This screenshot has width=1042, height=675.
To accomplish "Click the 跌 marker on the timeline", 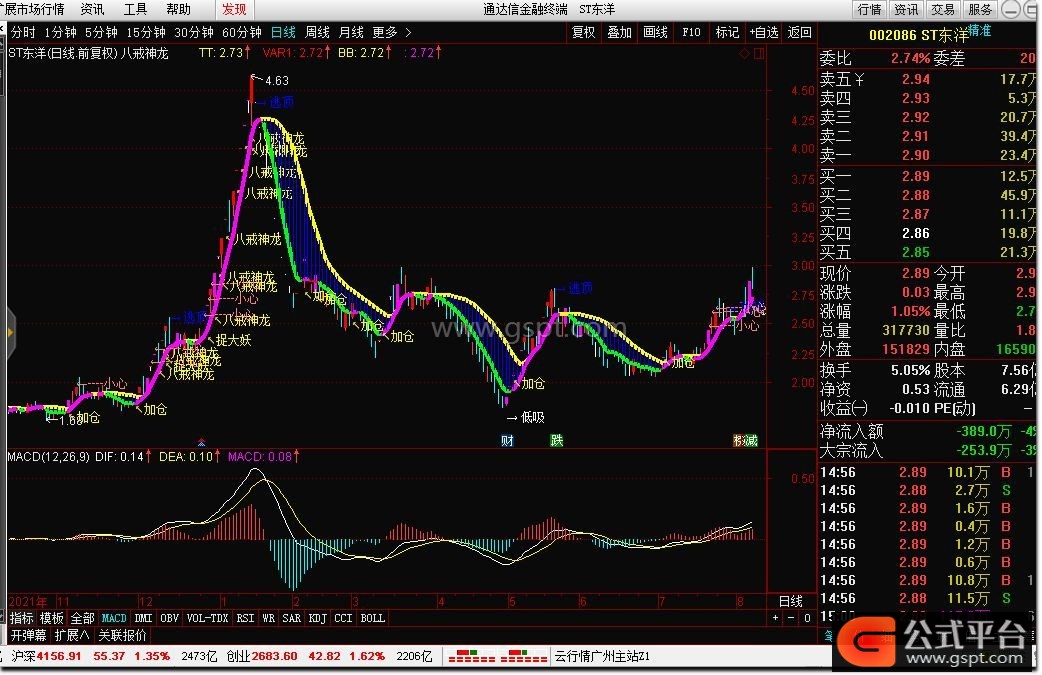I will (x=556, y=440).
